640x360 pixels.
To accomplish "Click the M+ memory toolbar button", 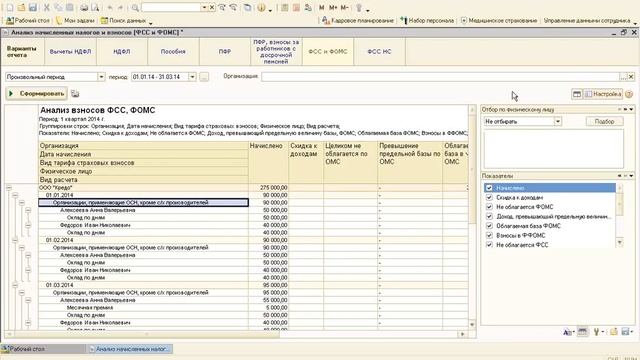I will point(333,7).
